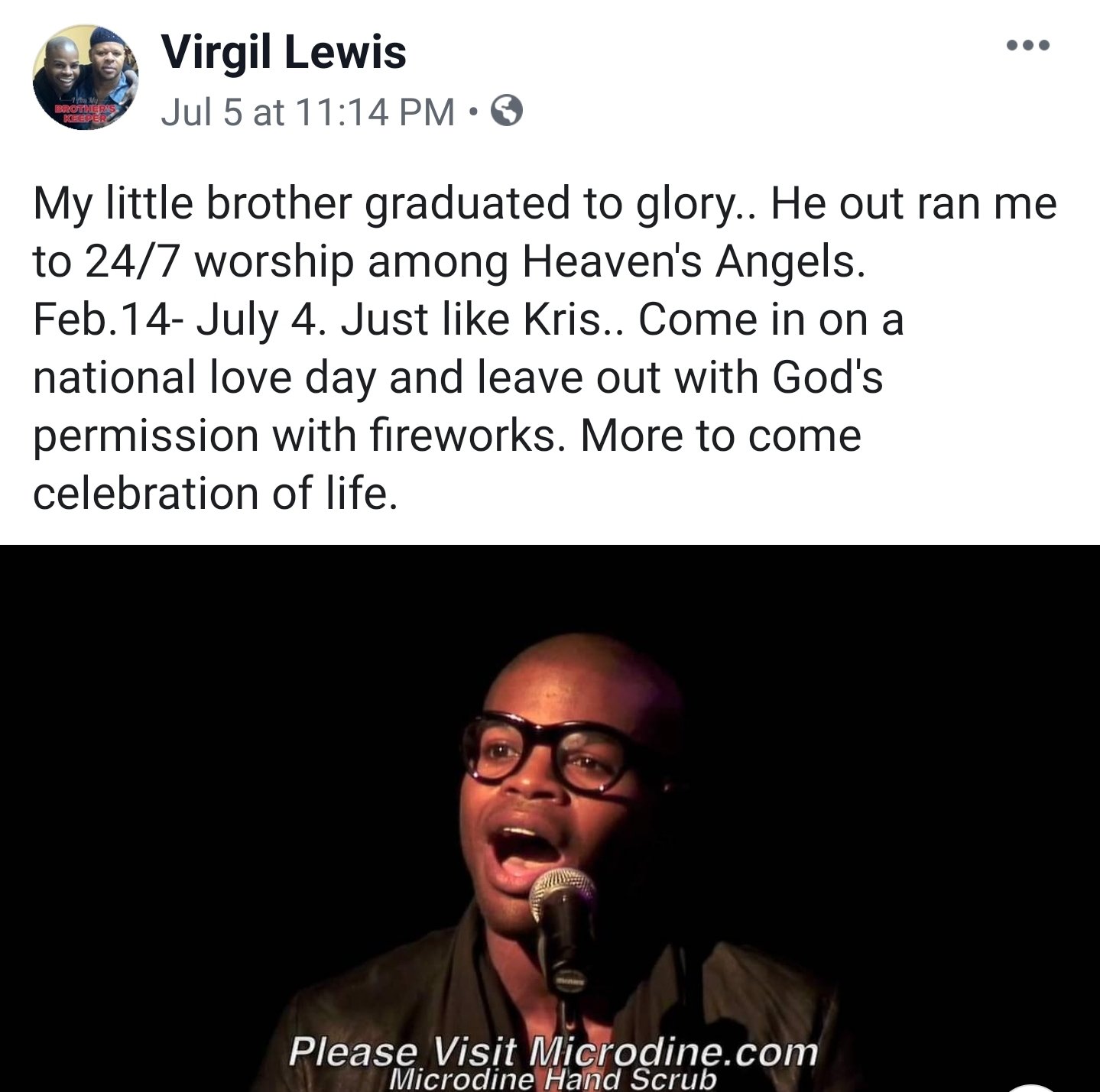Click the 'Jul 5 at 11:14 PM' timestamp
This screenshot has height=1092, width=1100.
[x=308, y=112]
